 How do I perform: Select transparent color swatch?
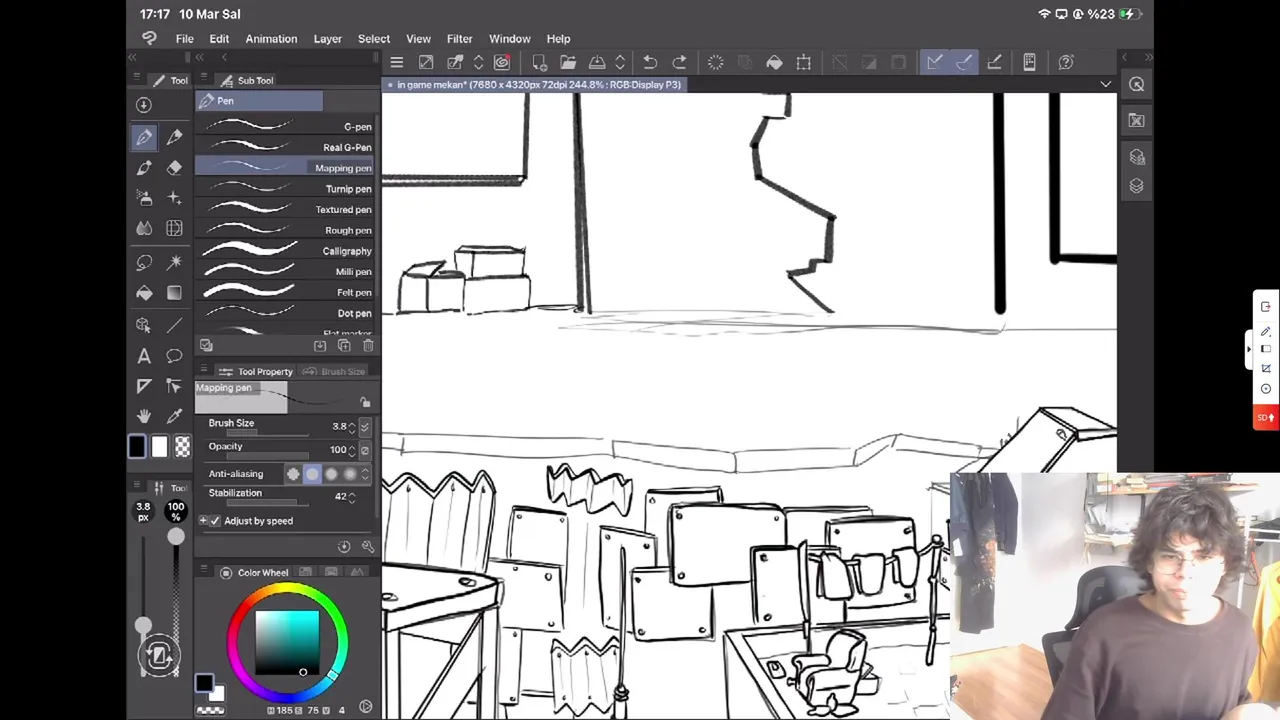[x=182, y=447]
